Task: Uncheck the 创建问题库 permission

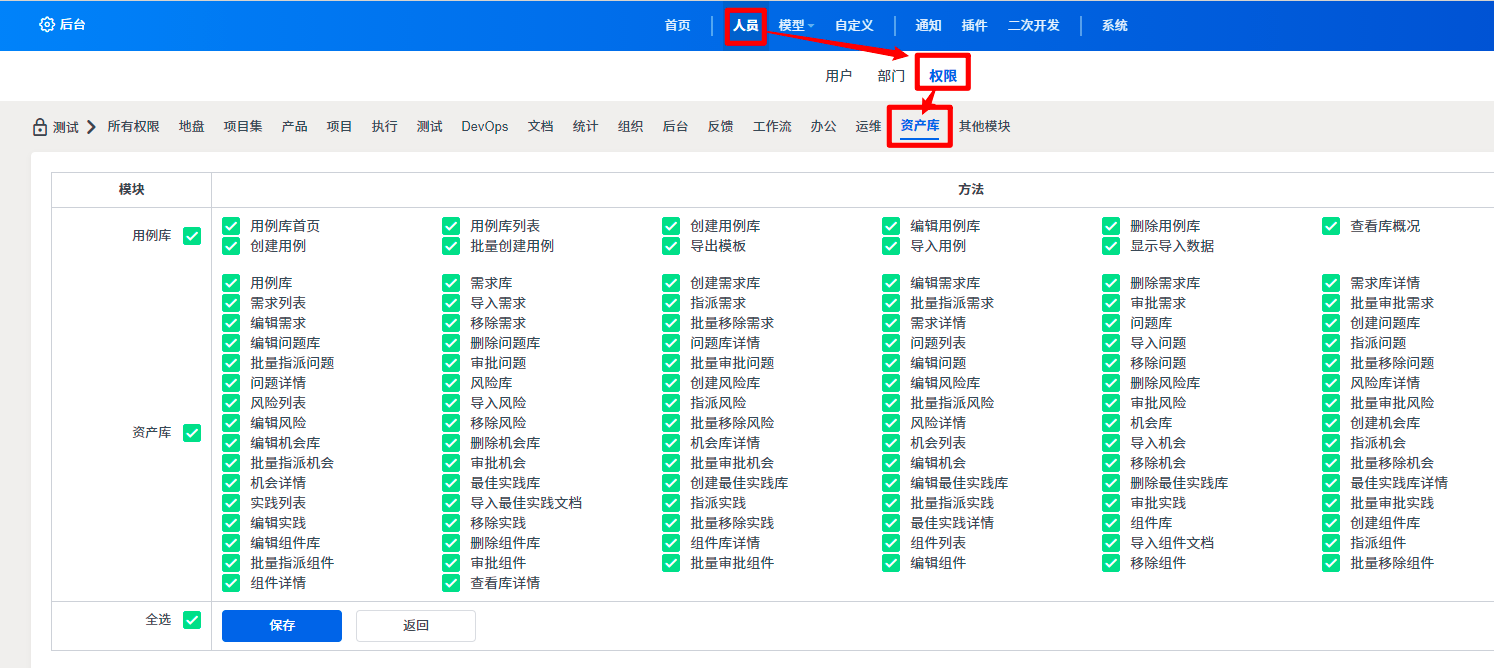Action: click(1331, 323)
